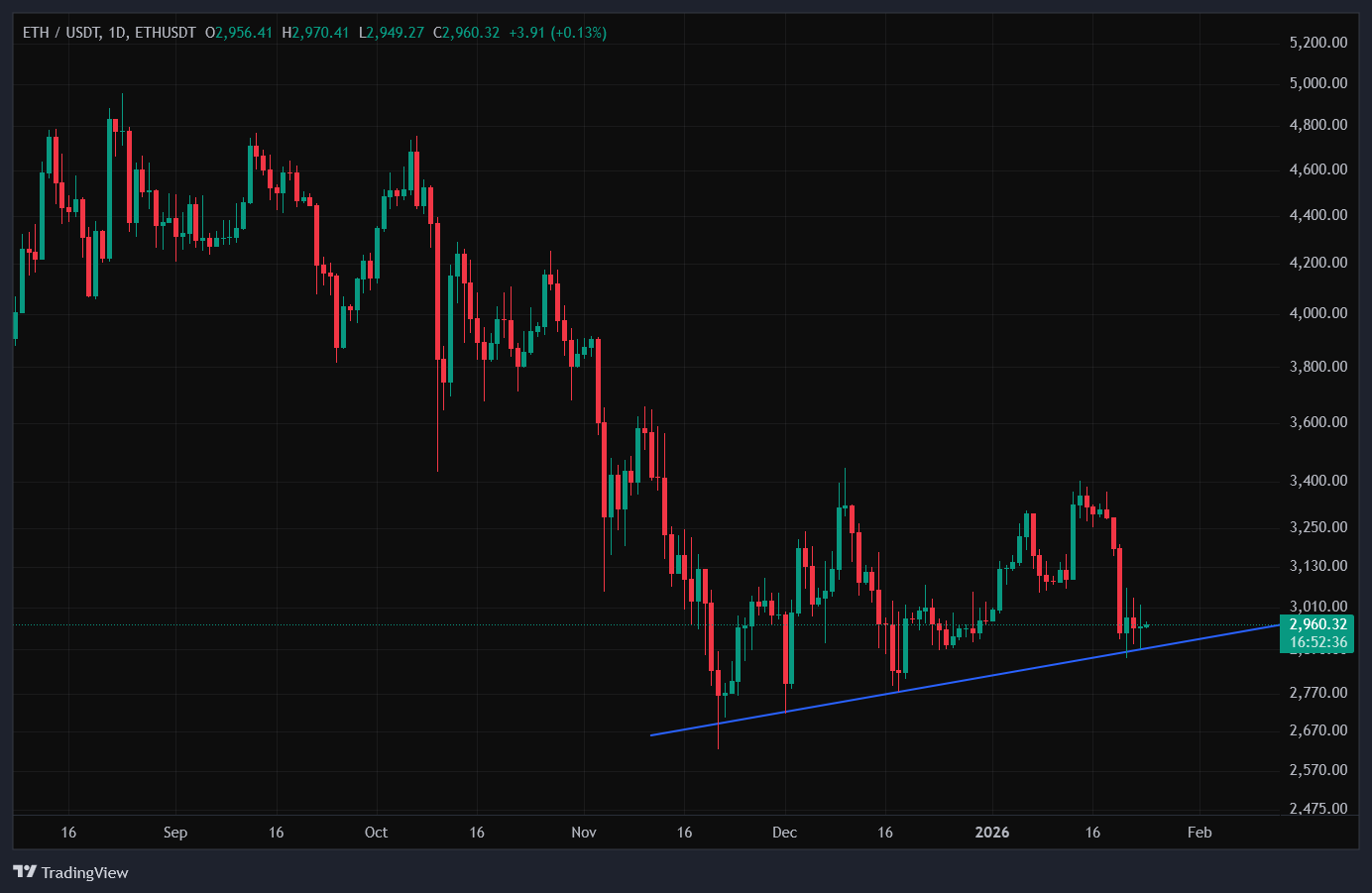Click the countdown timer 16:52:36
The image size is (1372, 893).
click(1318, 642)
